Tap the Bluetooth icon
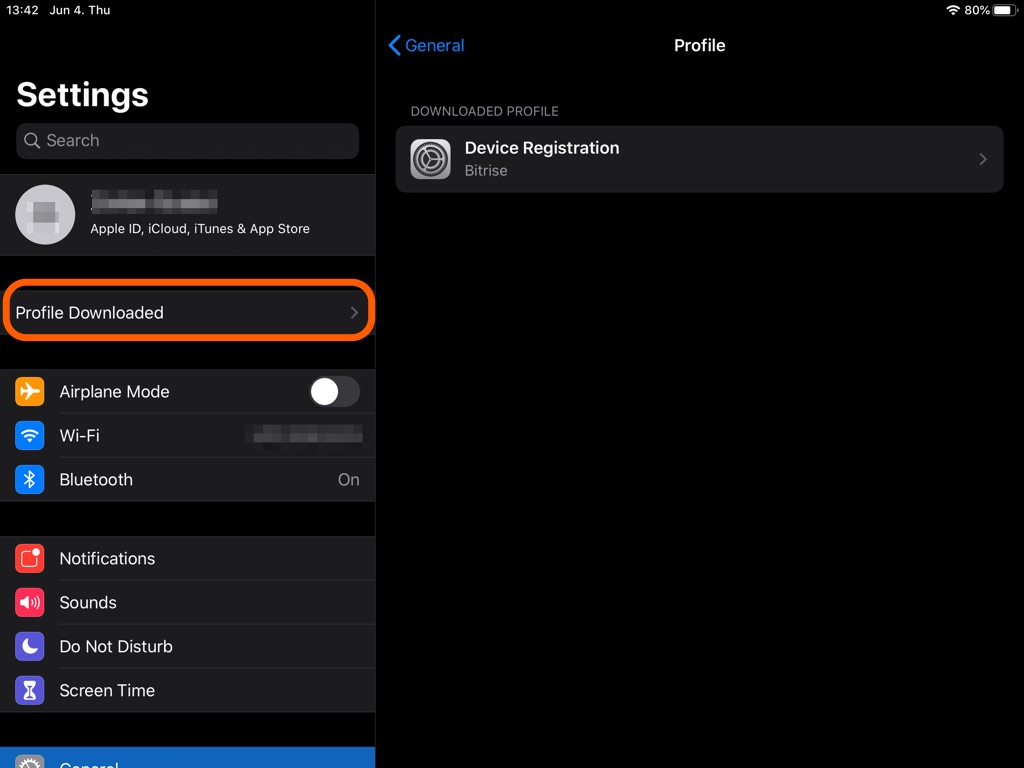 (x=30, y=480)
